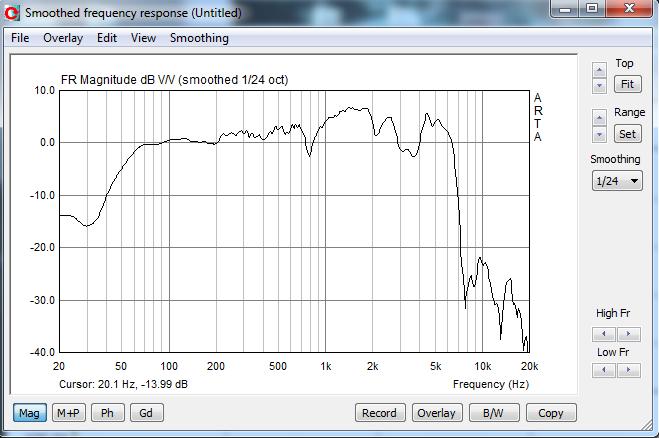Minimize the ARTA window

[565, 8]
